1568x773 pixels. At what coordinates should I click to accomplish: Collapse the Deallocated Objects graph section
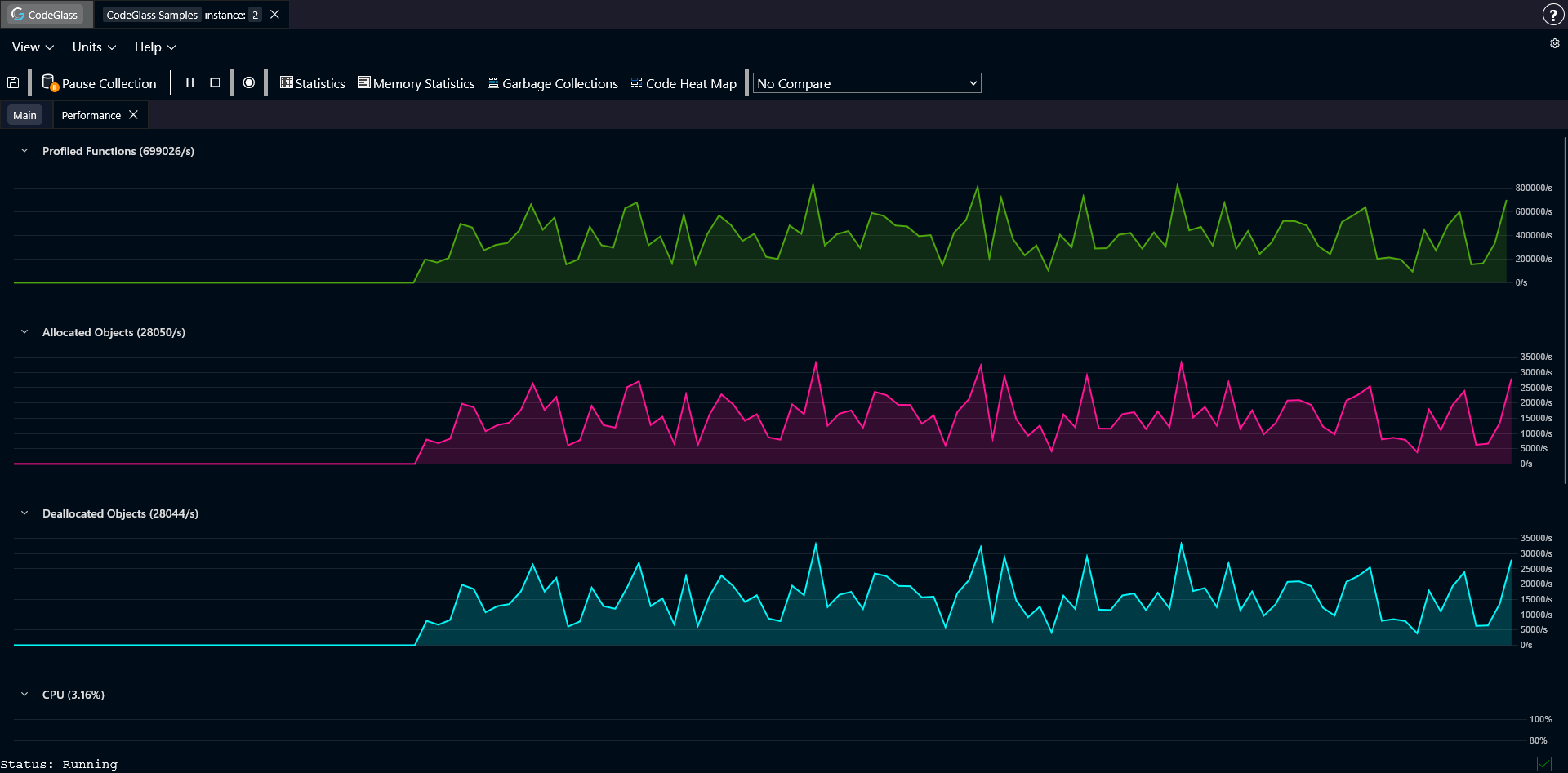click(24, 513)
